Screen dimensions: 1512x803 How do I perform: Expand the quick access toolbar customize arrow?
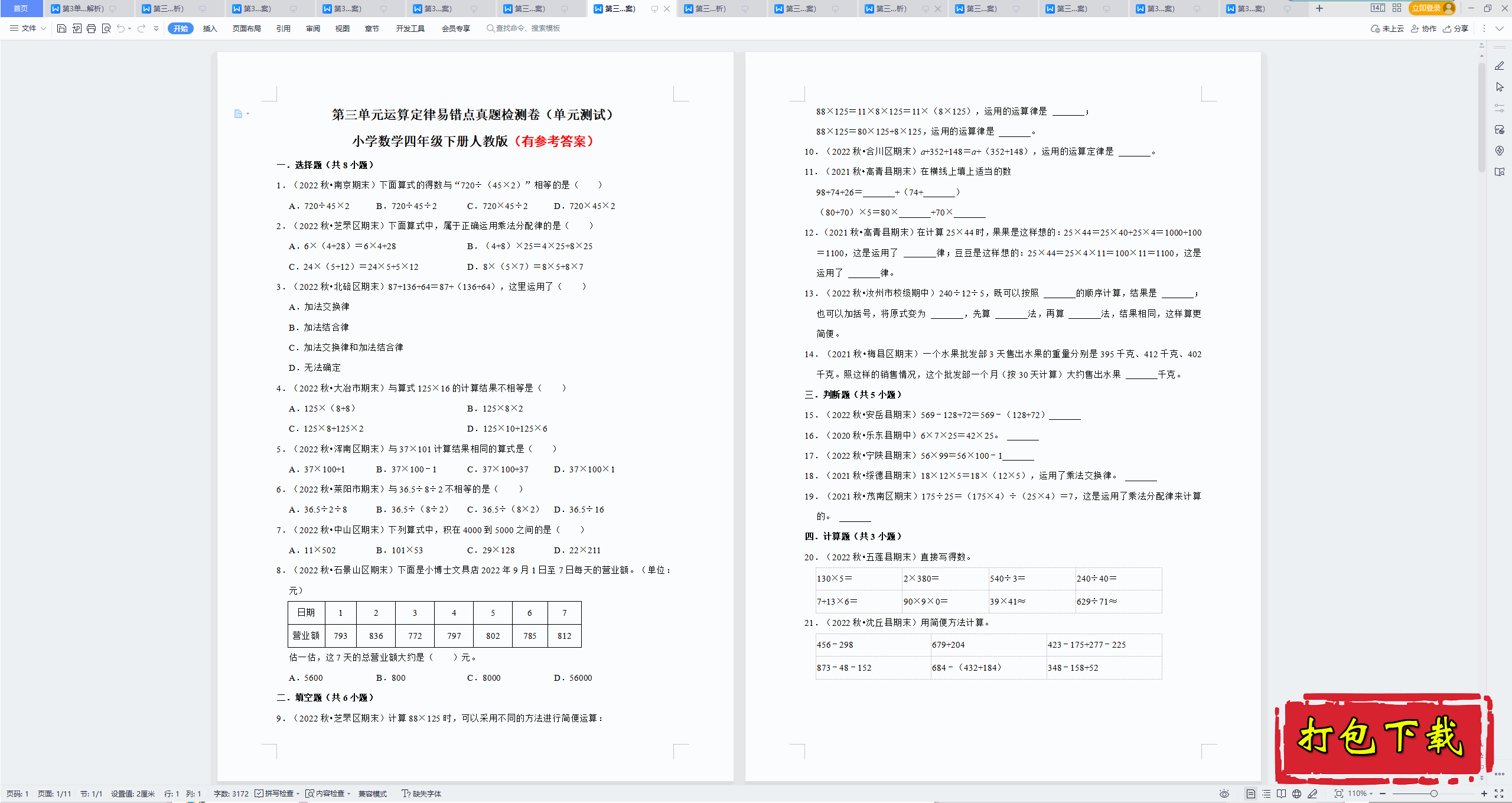click(156, 28)
